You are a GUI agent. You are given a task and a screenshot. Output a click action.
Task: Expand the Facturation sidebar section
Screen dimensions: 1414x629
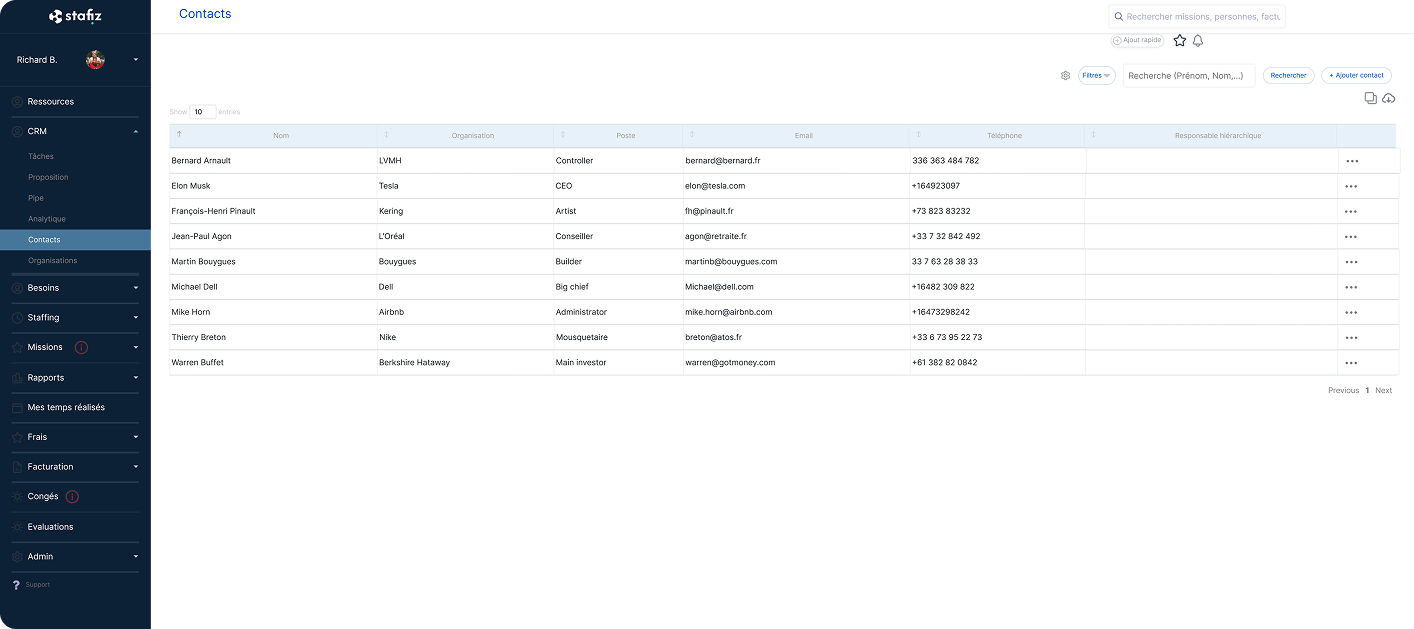136,467
